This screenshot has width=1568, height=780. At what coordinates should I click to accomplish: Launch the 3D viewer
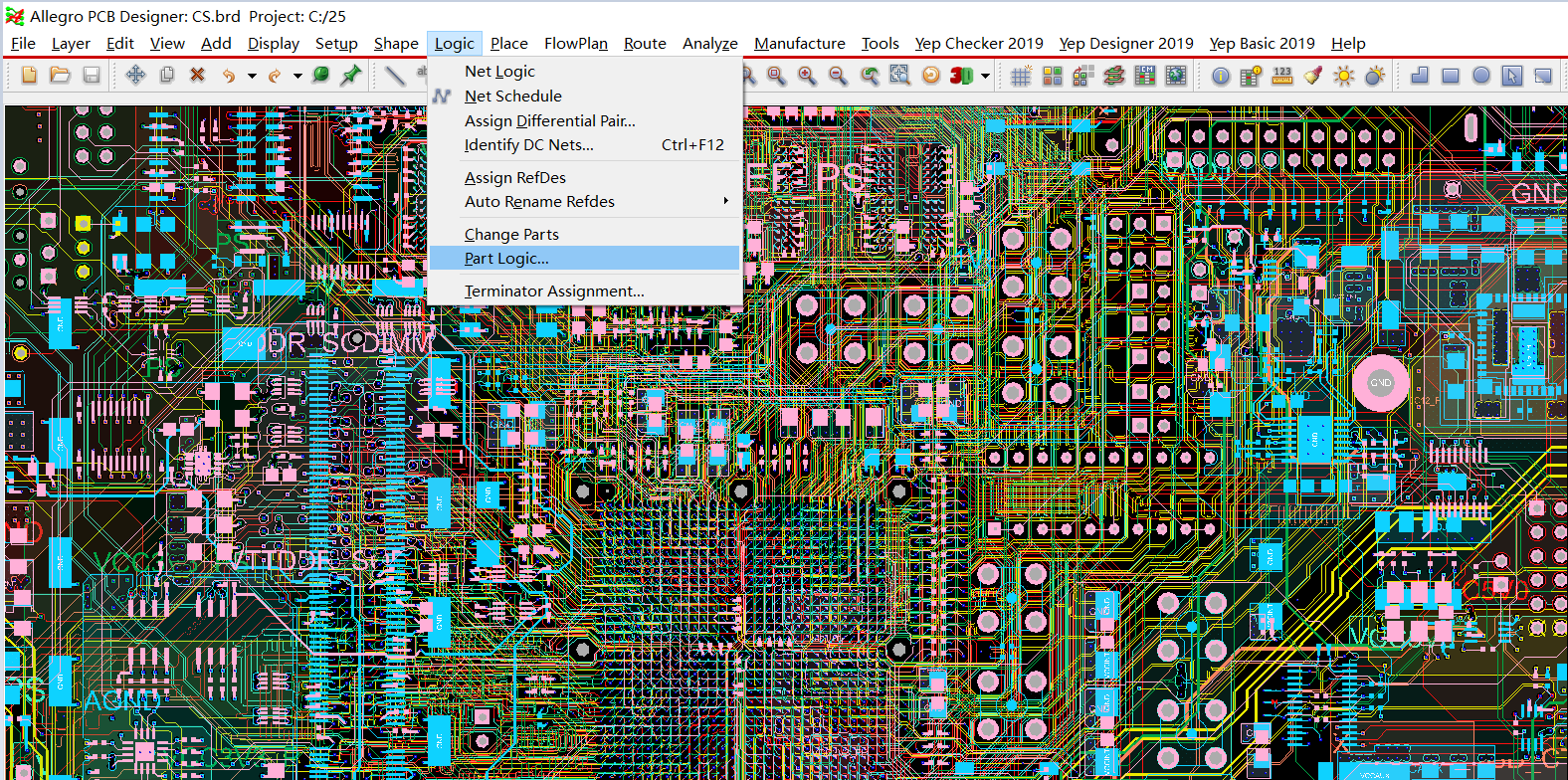pos(961,76)
